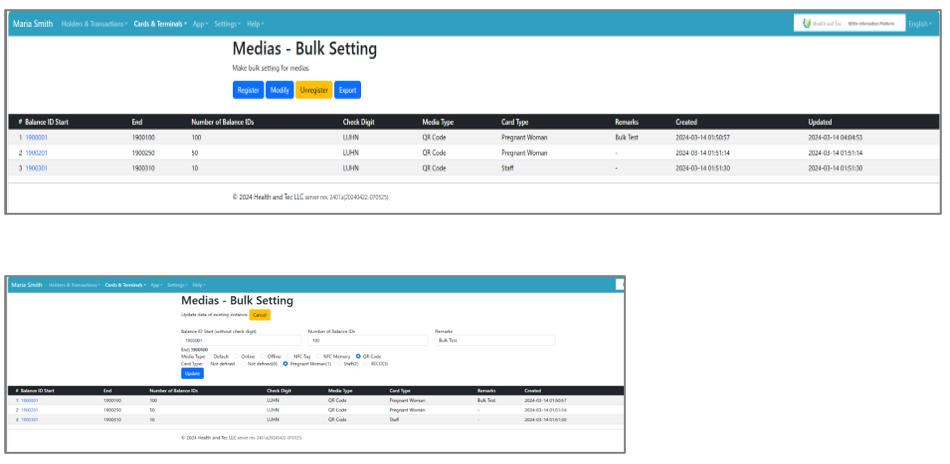This screenshot has width=950, height=464.
Task: Open Help menu in the upper navbar
Action: [x=255, y=23]
